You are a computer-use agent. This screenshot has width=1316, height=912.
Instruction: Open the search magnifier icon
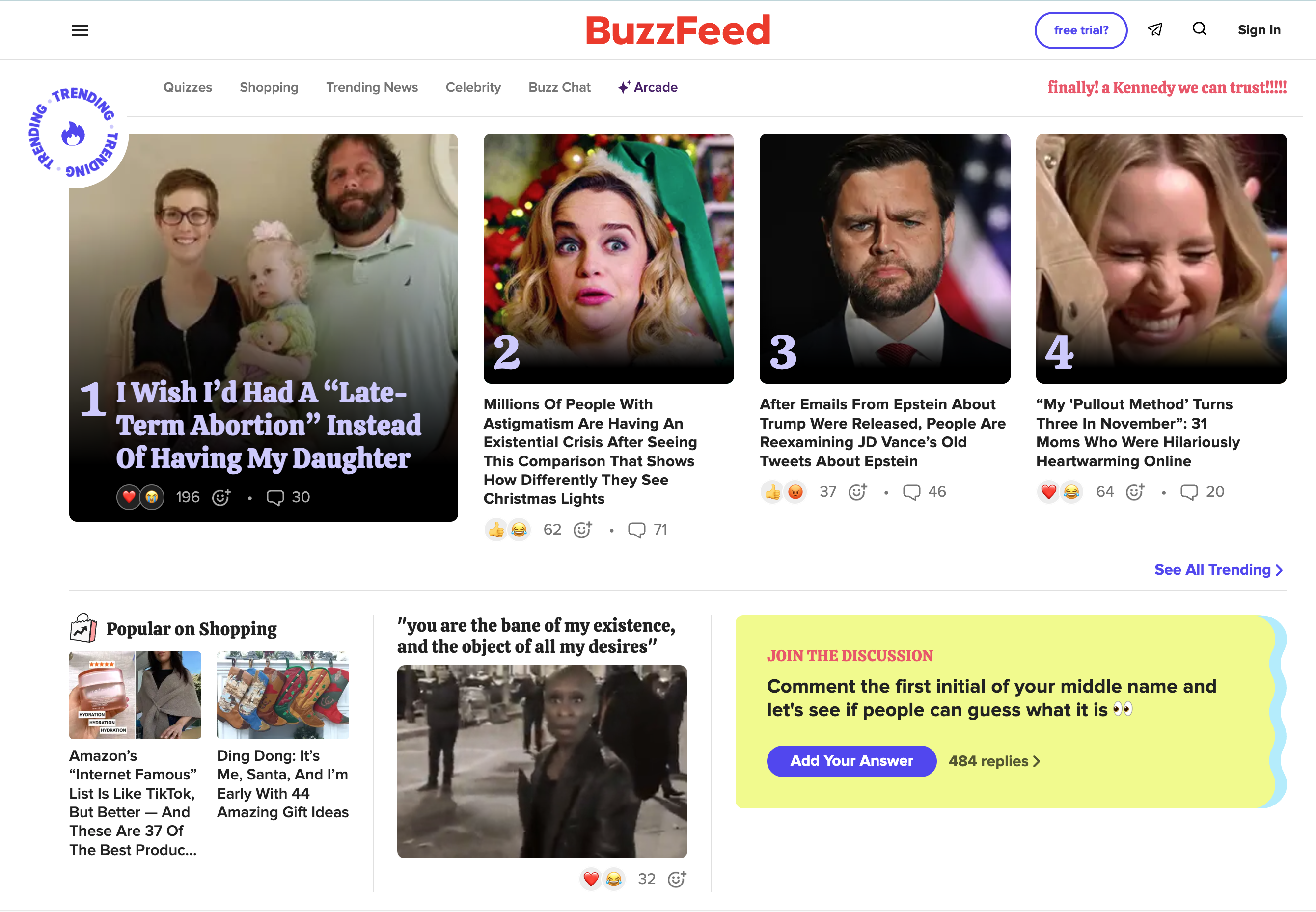coord(1200,29)
